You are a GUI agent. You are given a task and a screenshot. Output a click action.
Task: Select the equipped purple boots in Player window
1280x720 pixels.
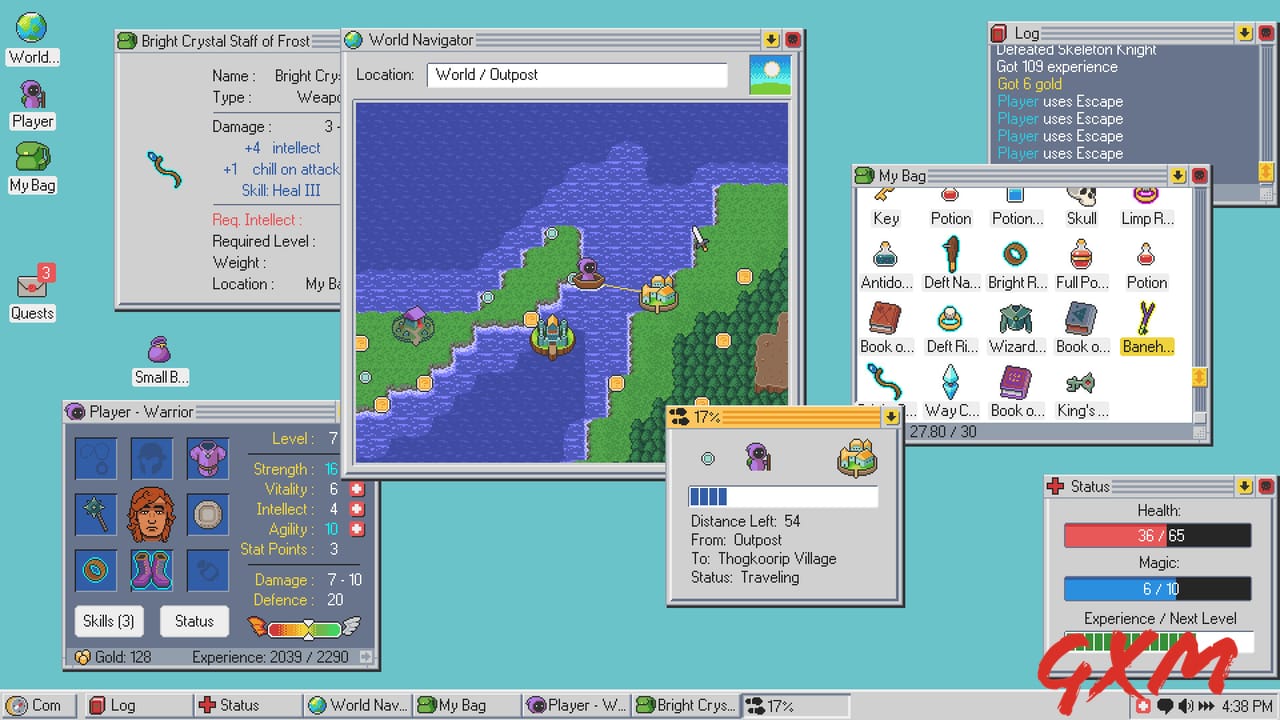151,571
